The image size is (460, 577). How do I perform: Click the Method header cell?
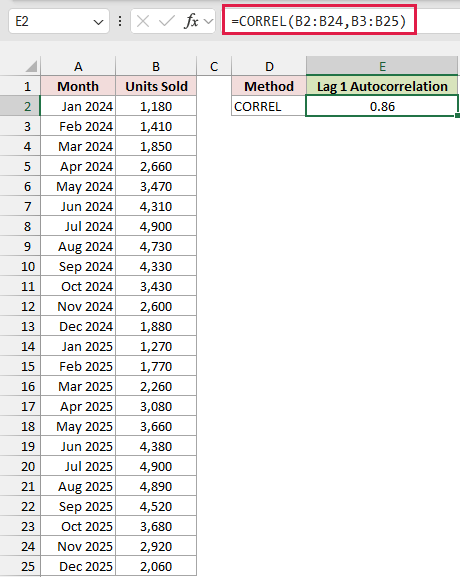point(269,86)
